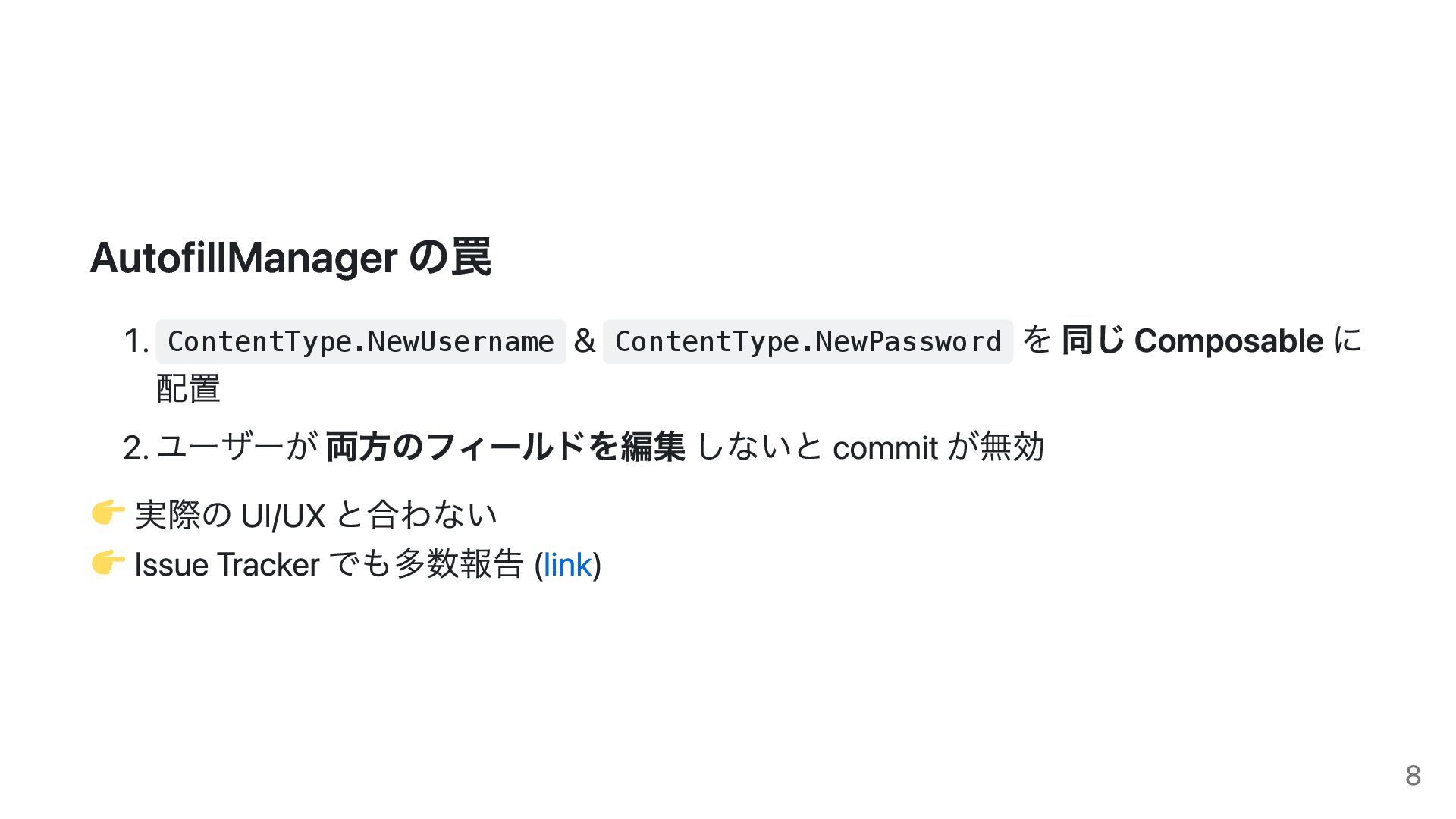Click the '配置' text on second line
The width and height of the screenshot is (1456, 819).
[x=188, y=388]
